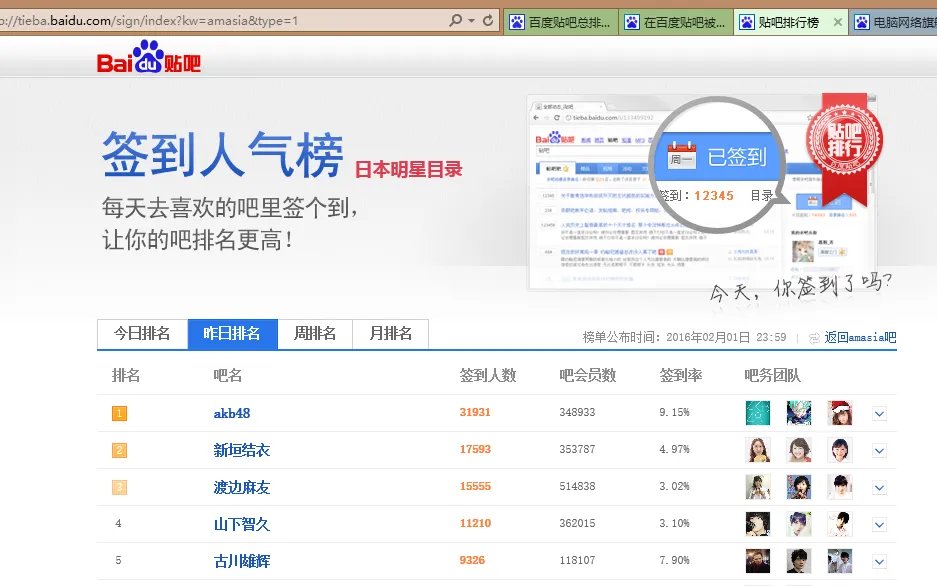Image resolution: width=937 pixels, height=586 pixels.
Task: Click the second team avatar in 山下智久 row
Action: click(799, 524)
